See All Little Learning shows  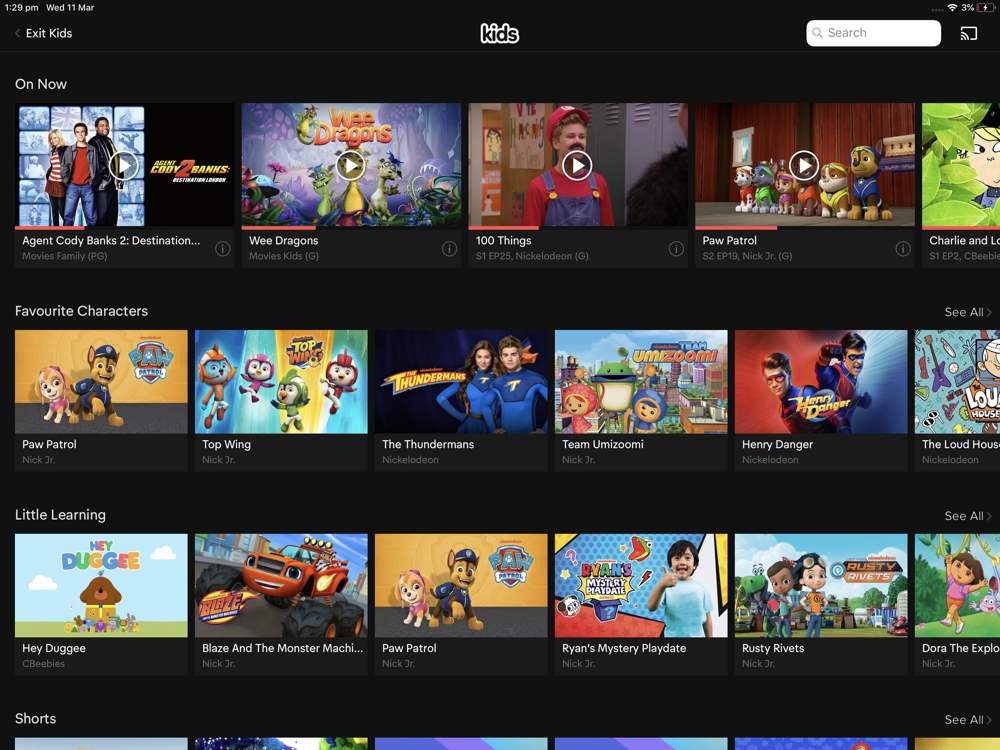(967, 516)
